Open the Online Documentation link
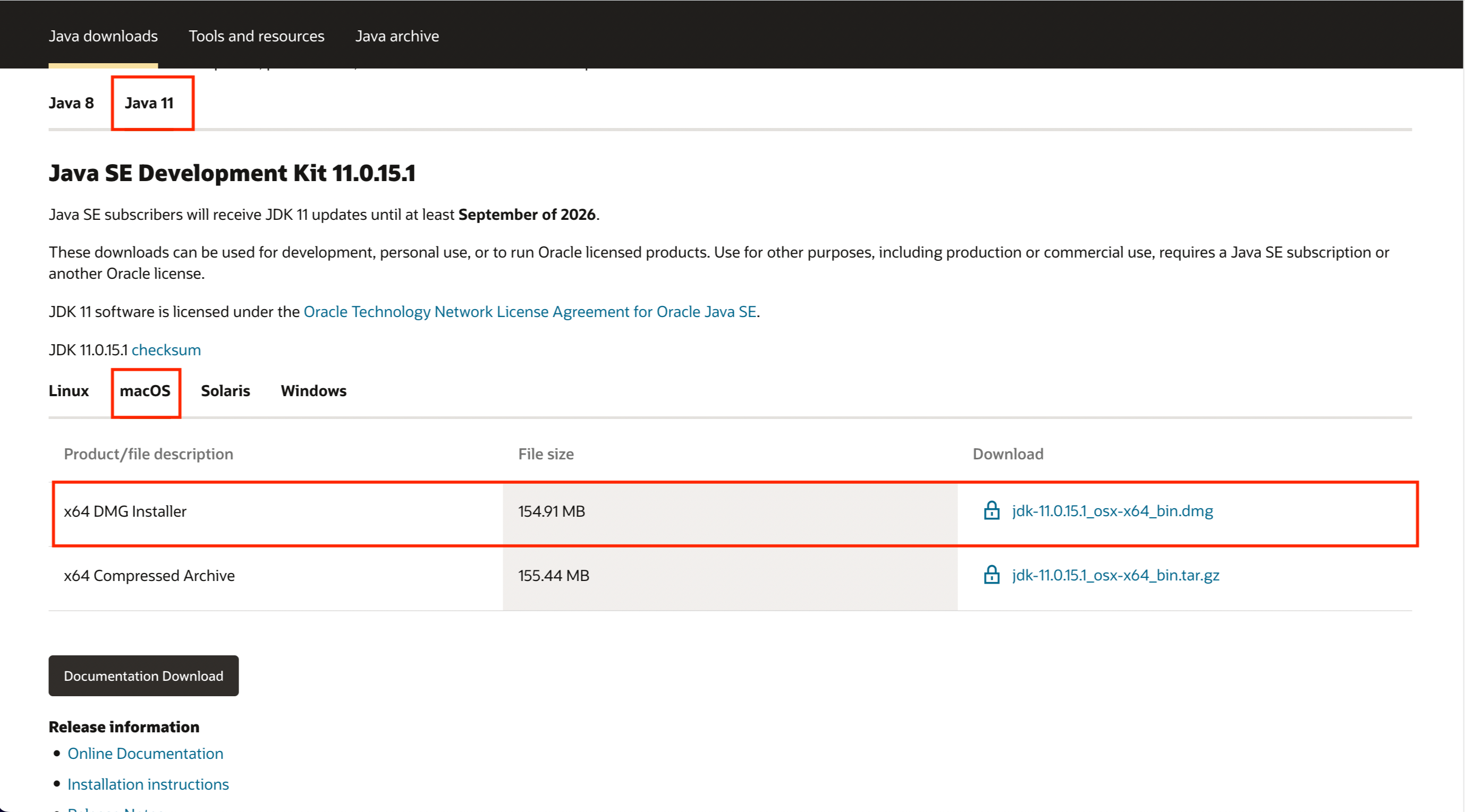The height and width of the screenshot is (812, 1465). [145, 754]
